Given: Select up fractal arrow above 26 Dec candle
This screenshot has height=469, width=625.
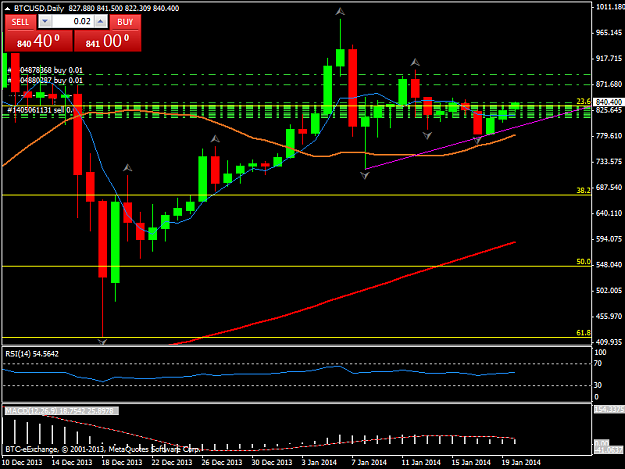Looking at the screenshot, I should click(215, 139).
